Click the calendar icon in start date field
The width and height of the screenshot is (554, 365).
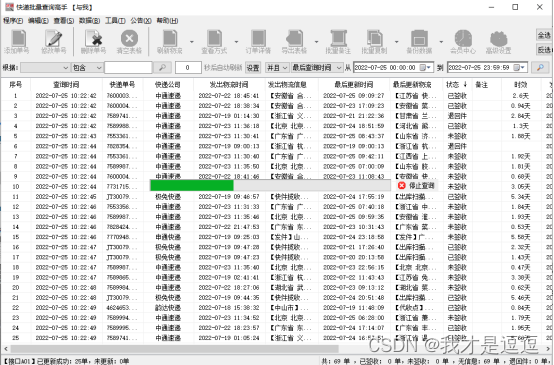pos(423,67)
